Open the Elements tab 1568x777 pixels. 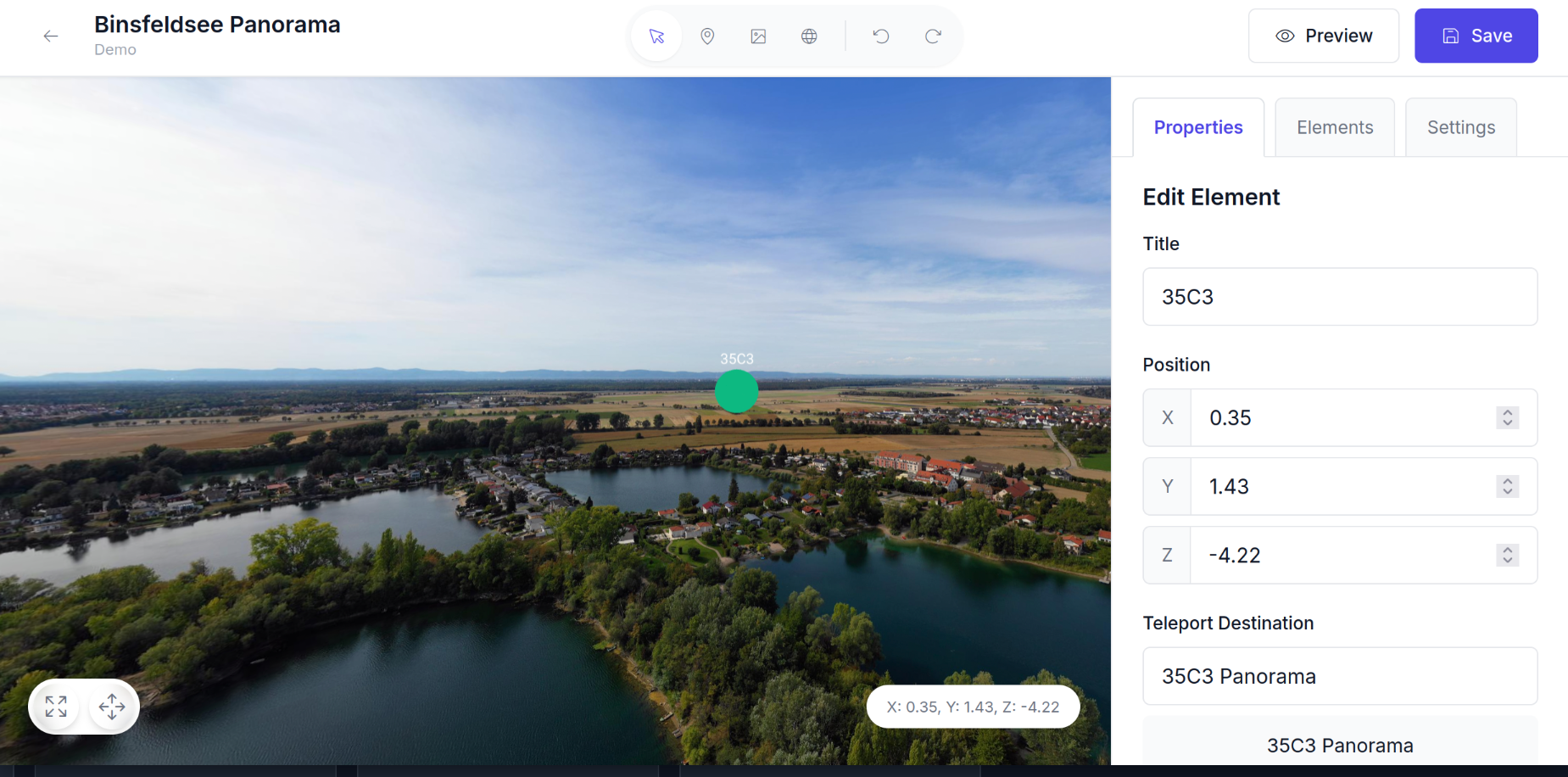(x=1335, y=127)
